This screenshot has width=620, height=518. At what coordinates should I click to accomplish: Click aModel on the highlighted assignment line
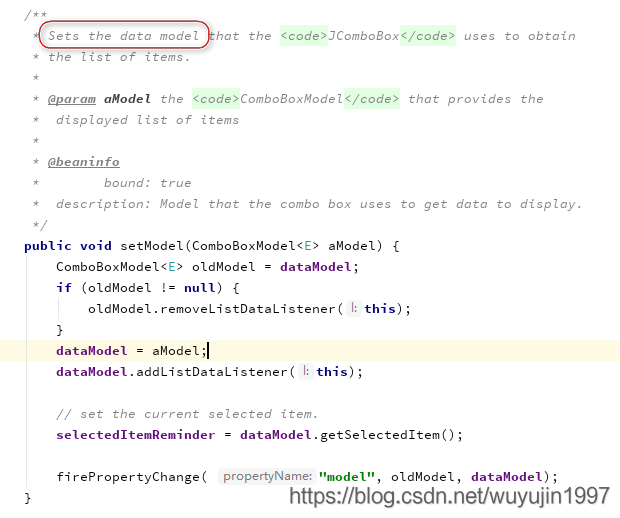point(176,351)
